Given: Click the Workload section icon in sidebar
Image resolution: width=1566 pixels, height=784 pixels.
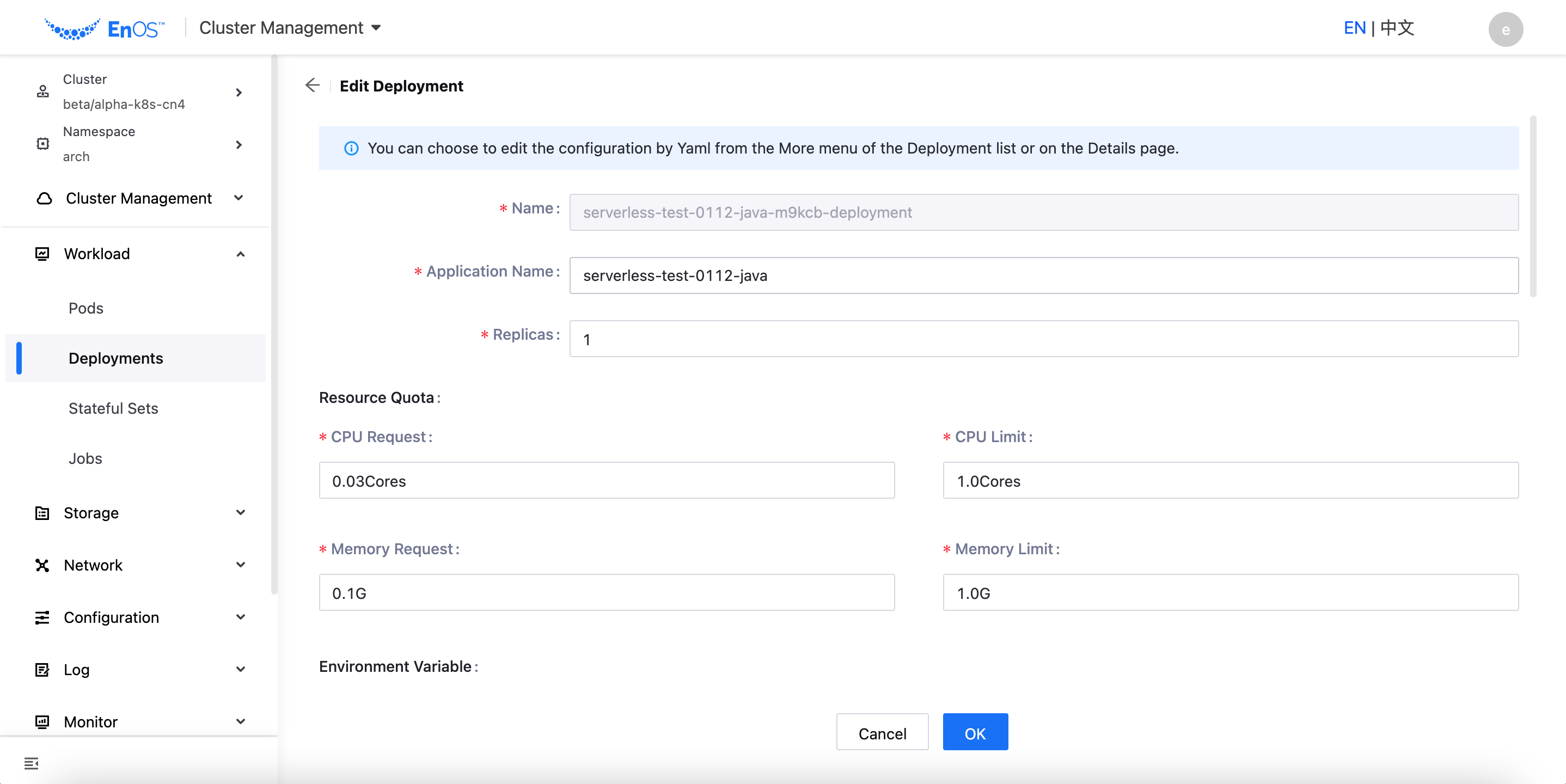Looking at the screenshot, I should pos(41,254).
